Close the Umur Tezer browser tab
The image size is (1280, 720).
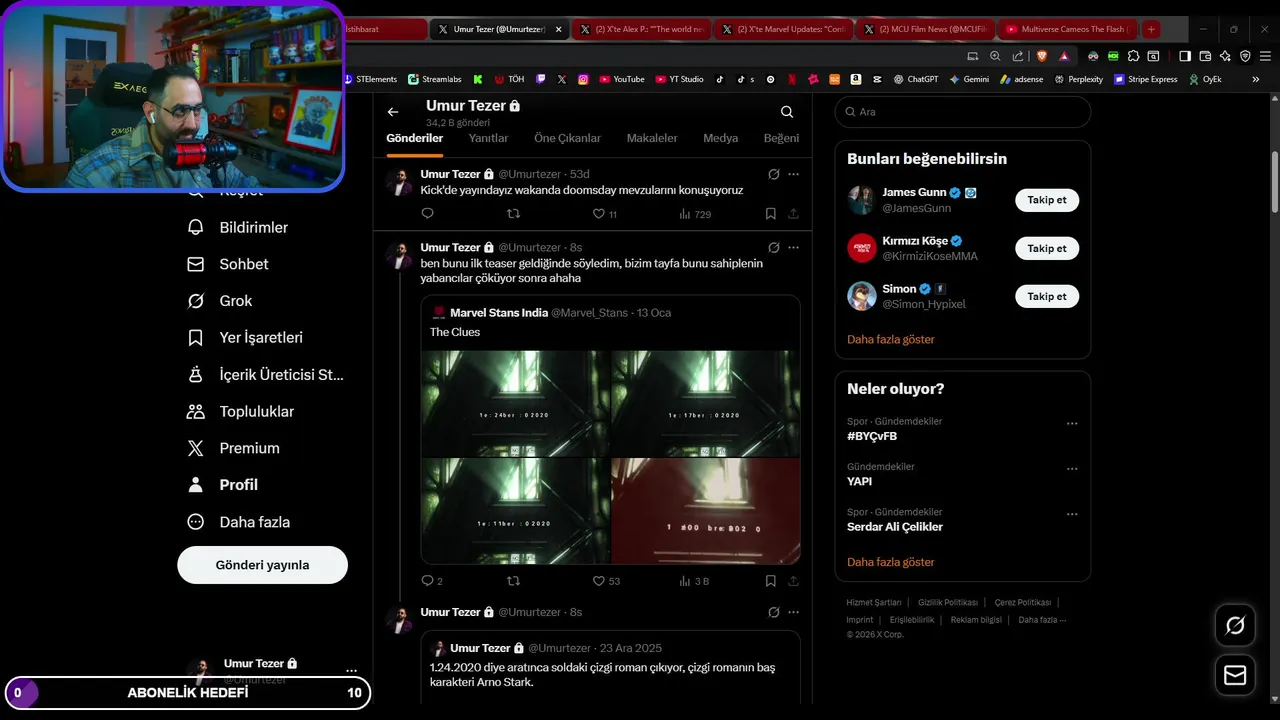(x=558, y=29)
